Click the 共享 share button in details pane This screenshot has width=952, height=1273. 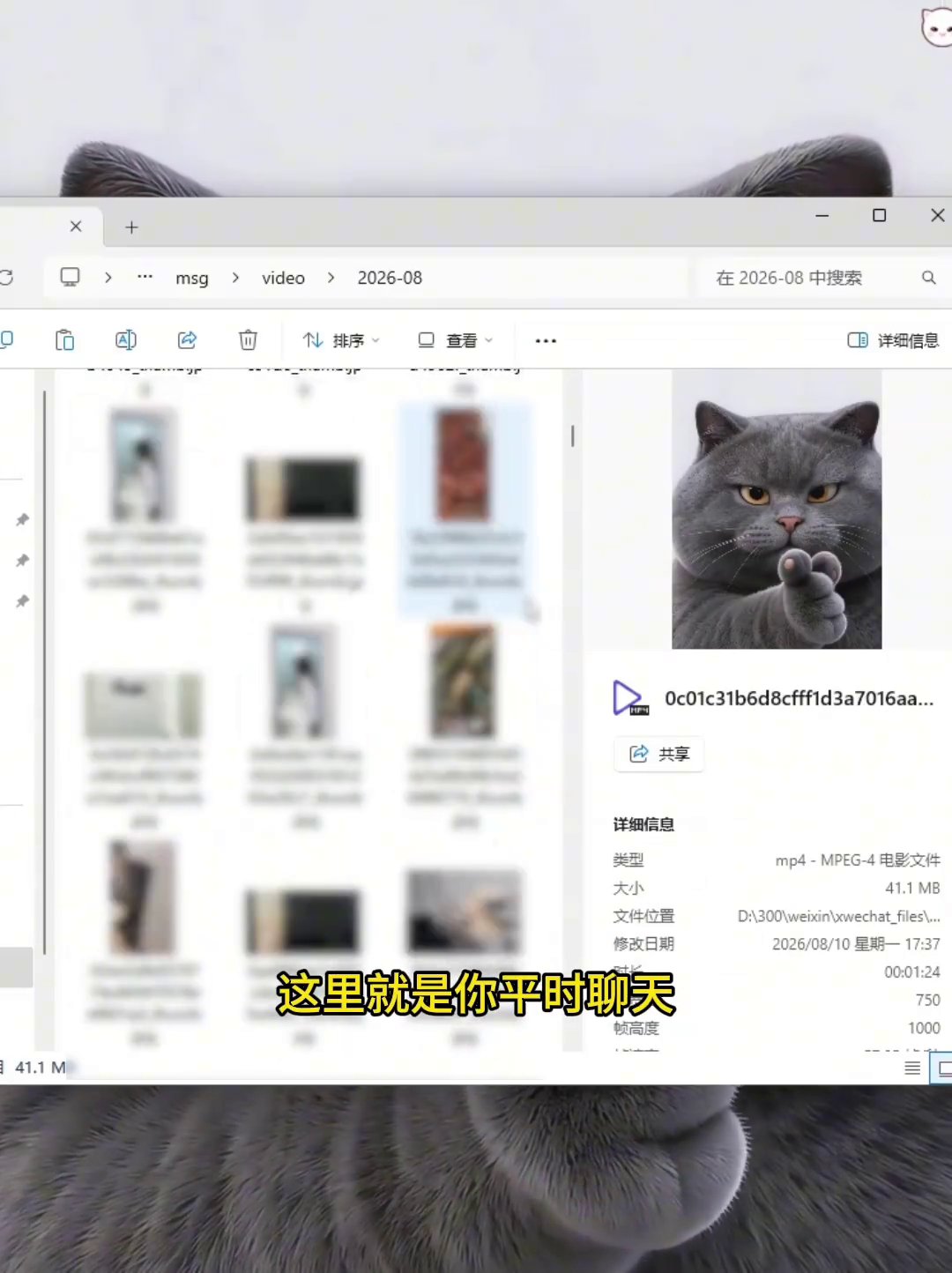(658, 754)
